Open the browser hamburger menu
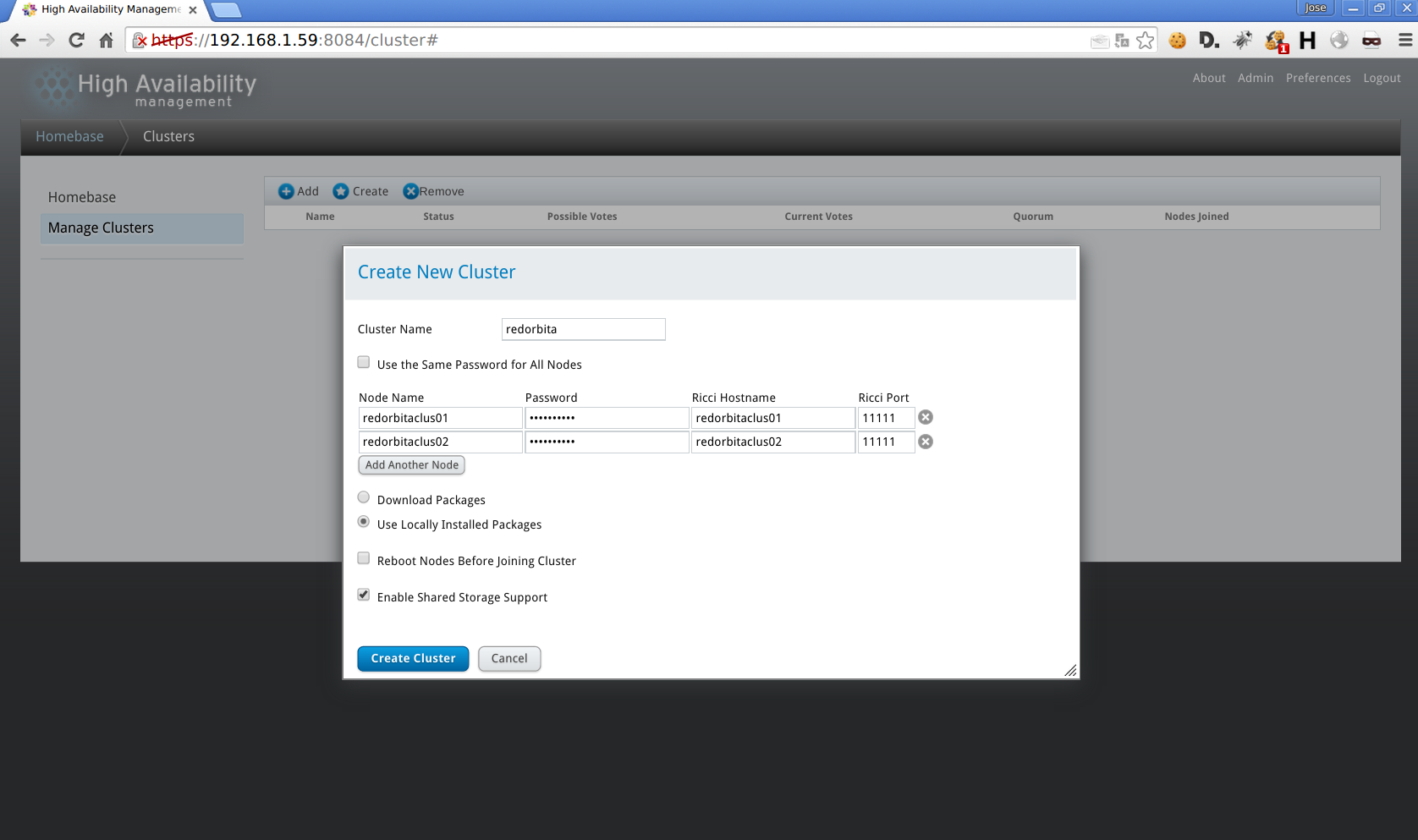The height and width of the screenshot is (840, 1418). pyautogui.click(x=1404, y=40)
